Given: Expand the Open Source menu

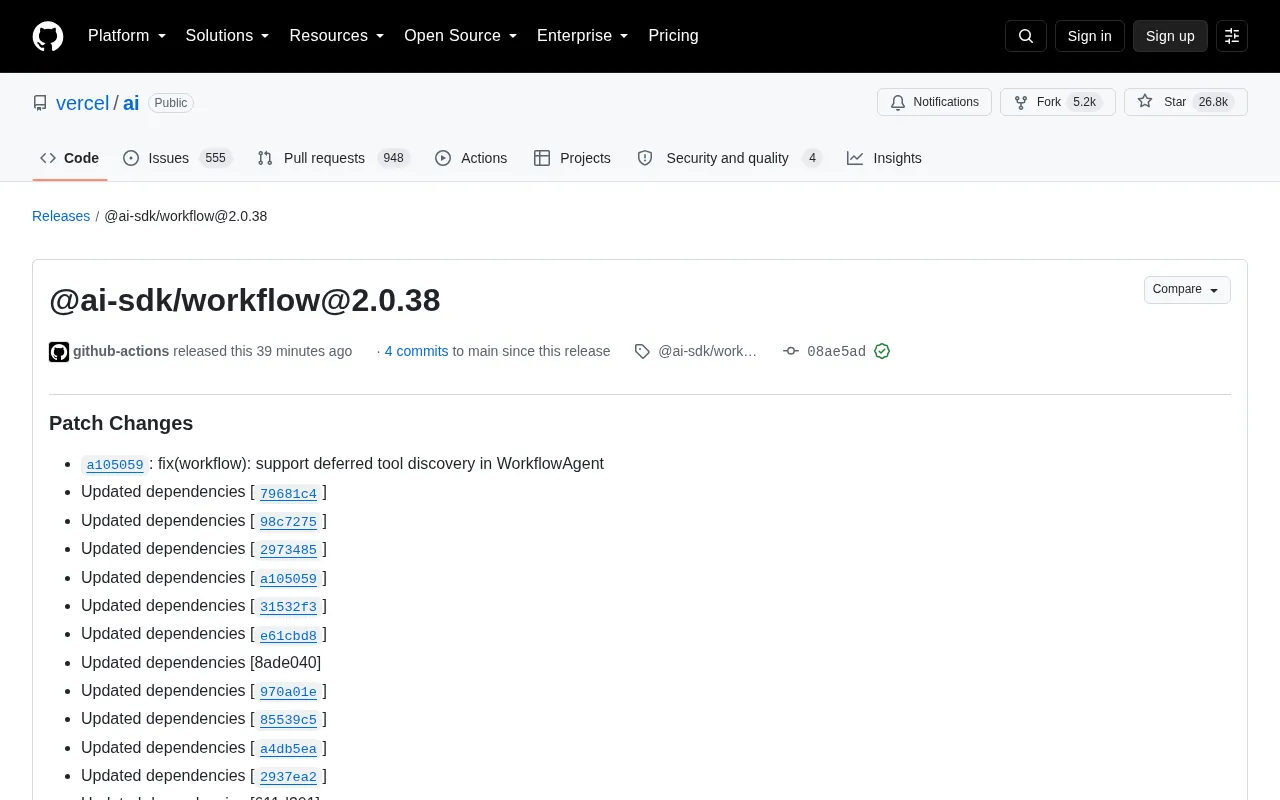Looking at the screenshot, I should pyautogui.click(x=461, y=36).
